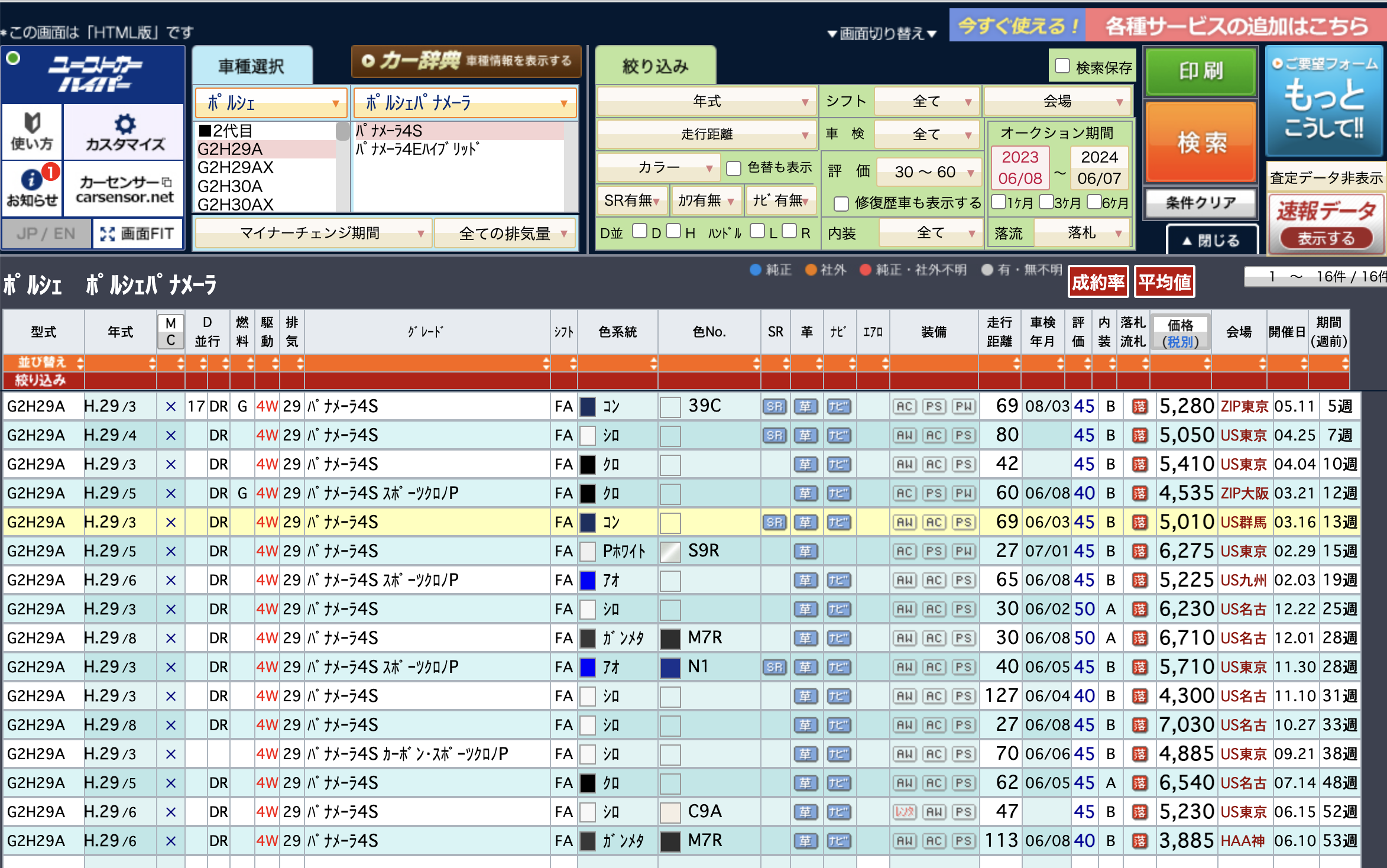The height and width of the screenshot is (868, 1387).
Task: Check the 6ヶ月 period checkbox
Action: tap(1094, 202)
